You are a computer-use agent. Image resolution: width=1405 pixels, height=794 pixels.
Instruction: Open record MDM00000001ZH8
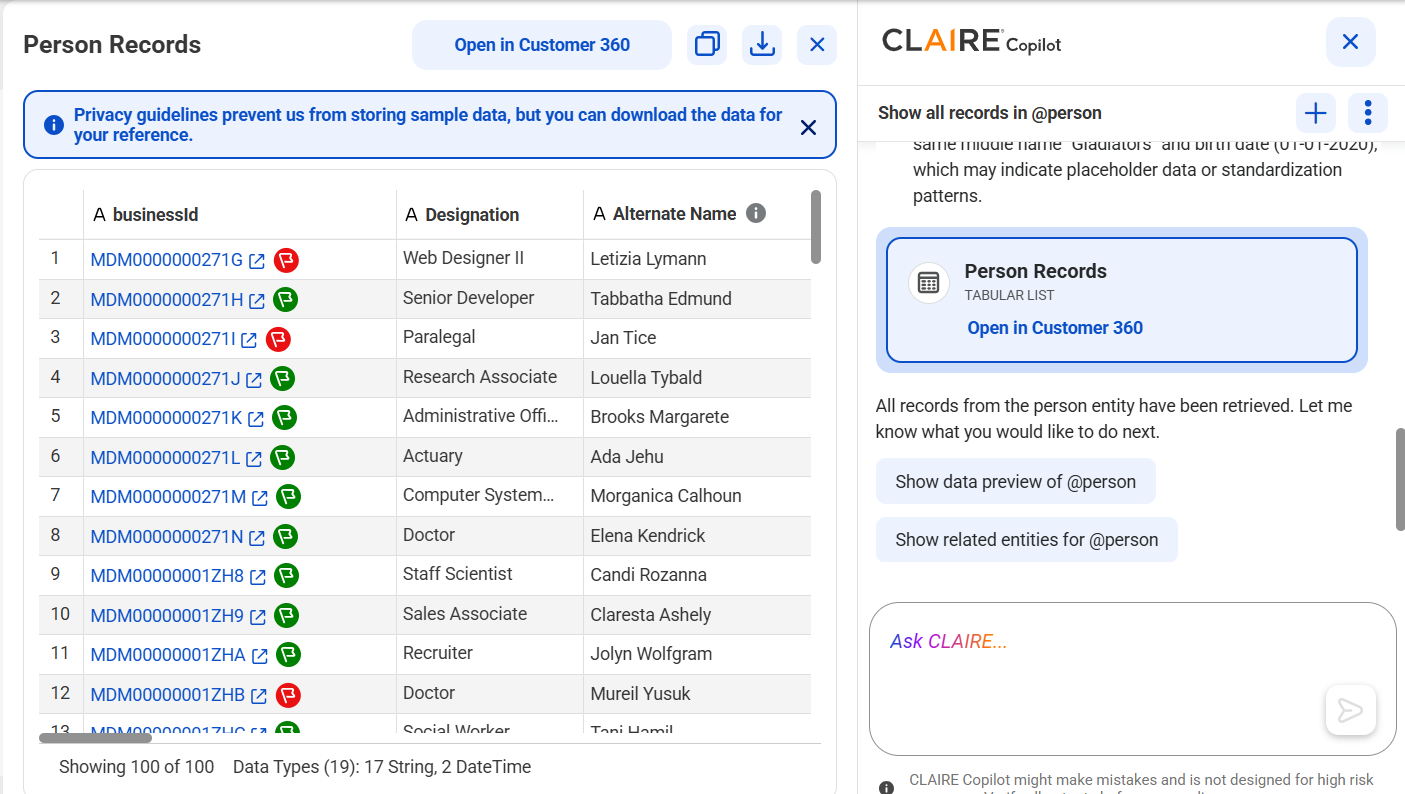167,575
